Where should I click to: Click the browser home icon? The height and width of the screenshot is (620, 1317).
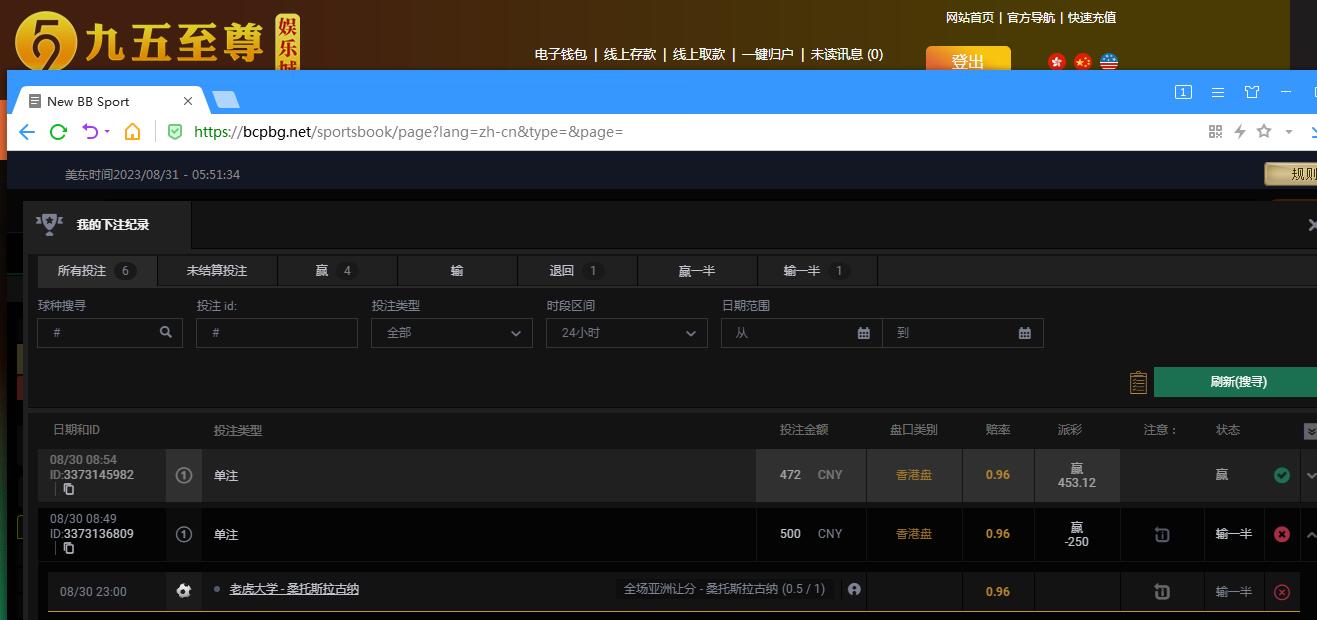(132, 132)
